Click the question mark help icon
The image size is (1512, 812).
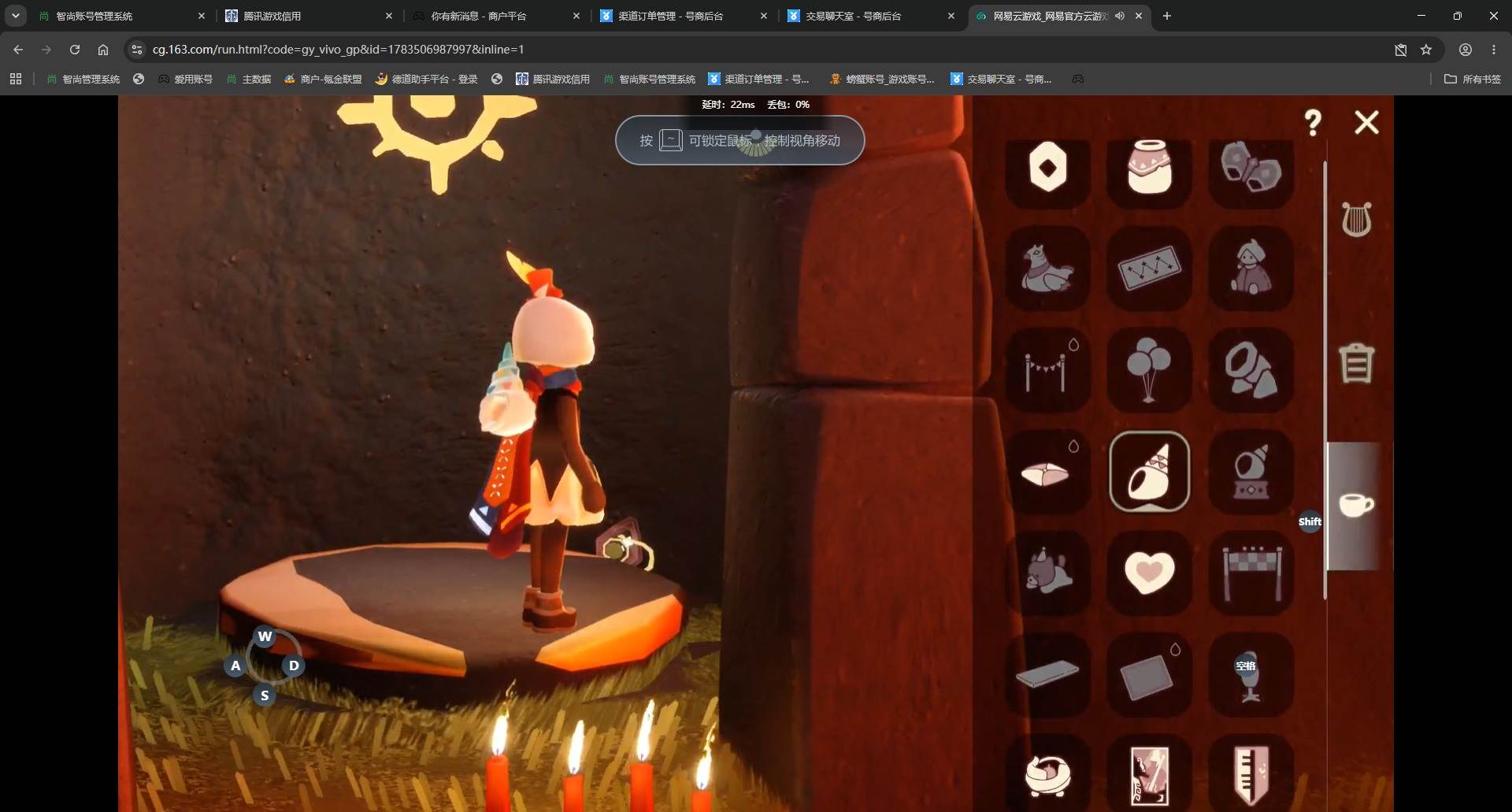coord(1313,122)
